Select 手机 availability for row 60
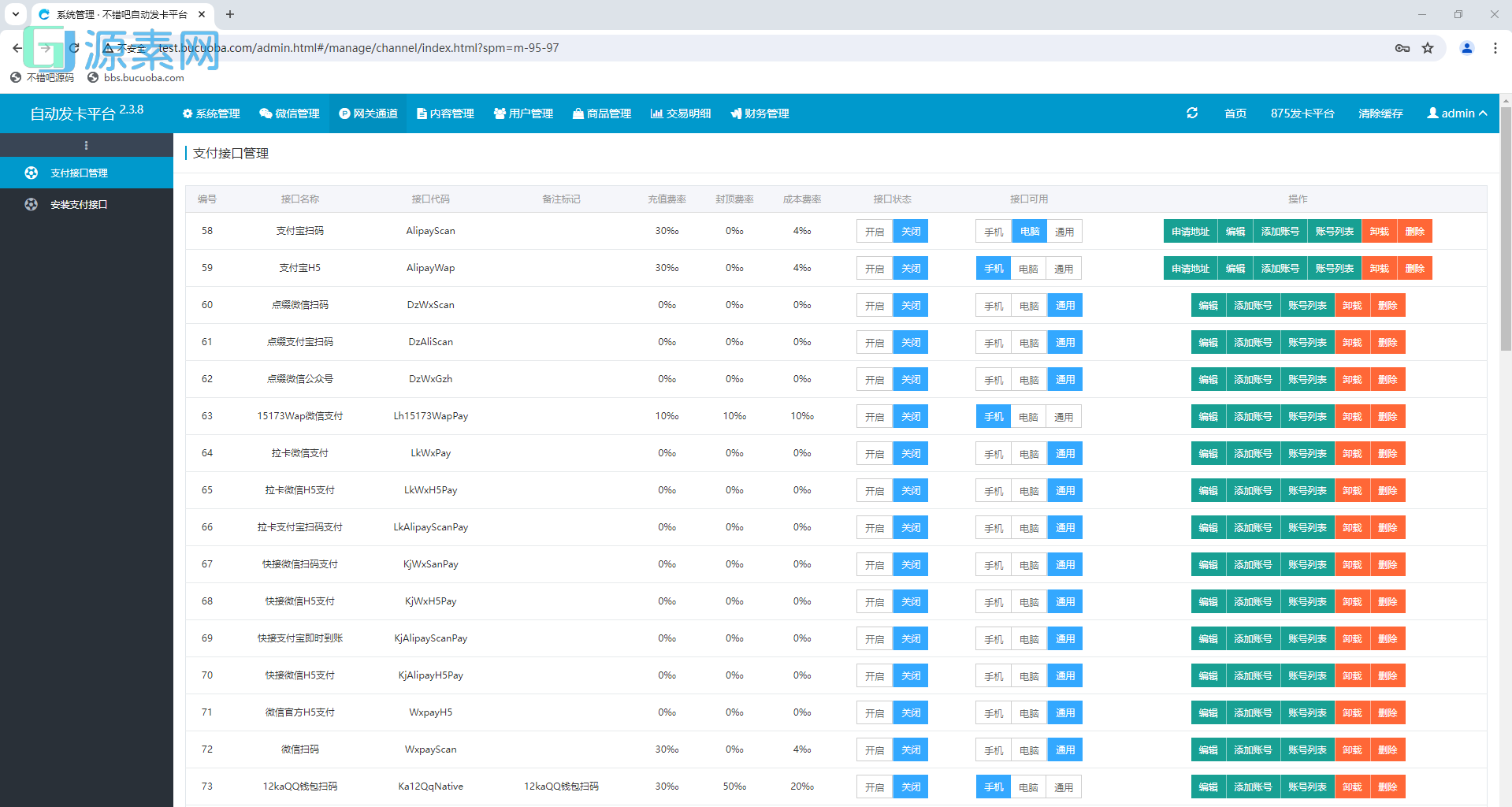 (994, 306)
